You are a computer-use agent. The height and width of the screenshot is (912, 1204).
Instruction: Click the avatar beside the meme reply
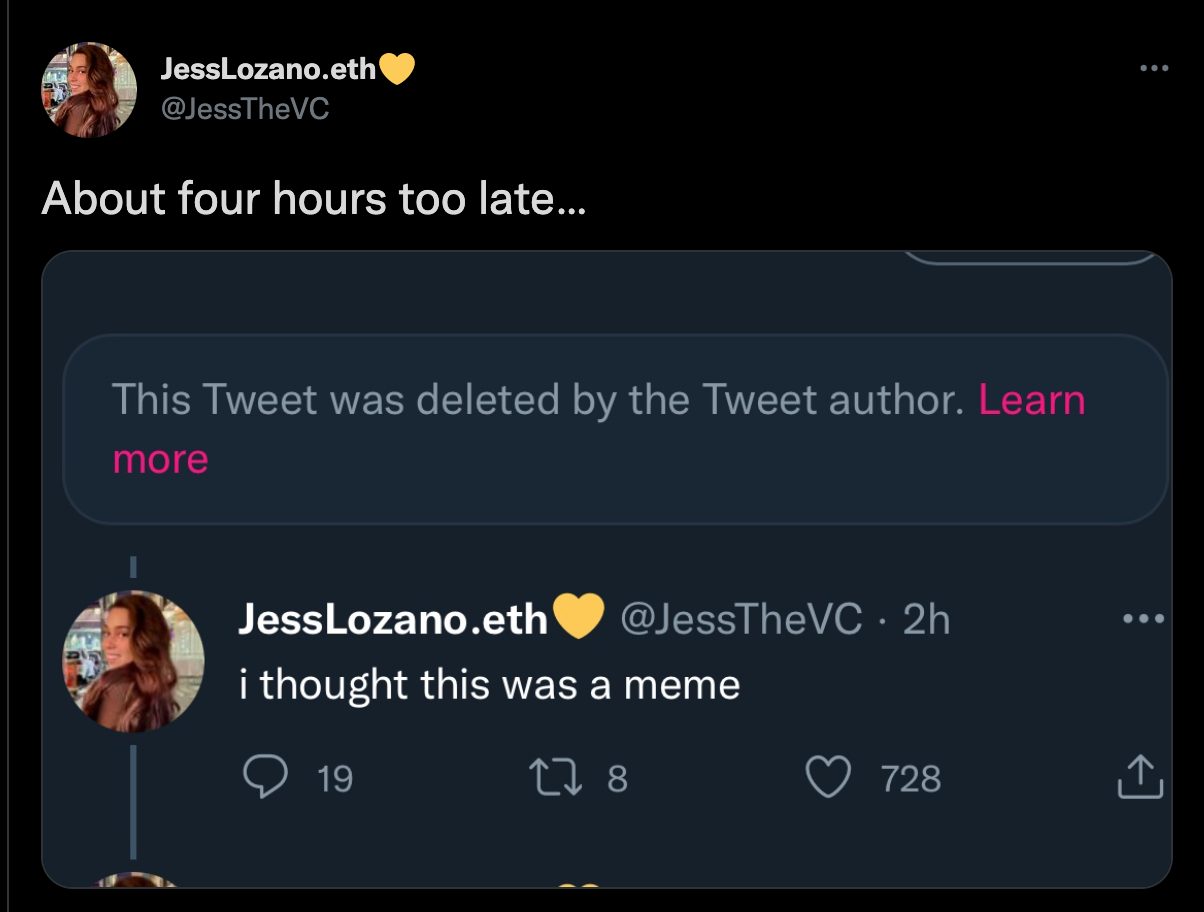[x=133, y=661]
